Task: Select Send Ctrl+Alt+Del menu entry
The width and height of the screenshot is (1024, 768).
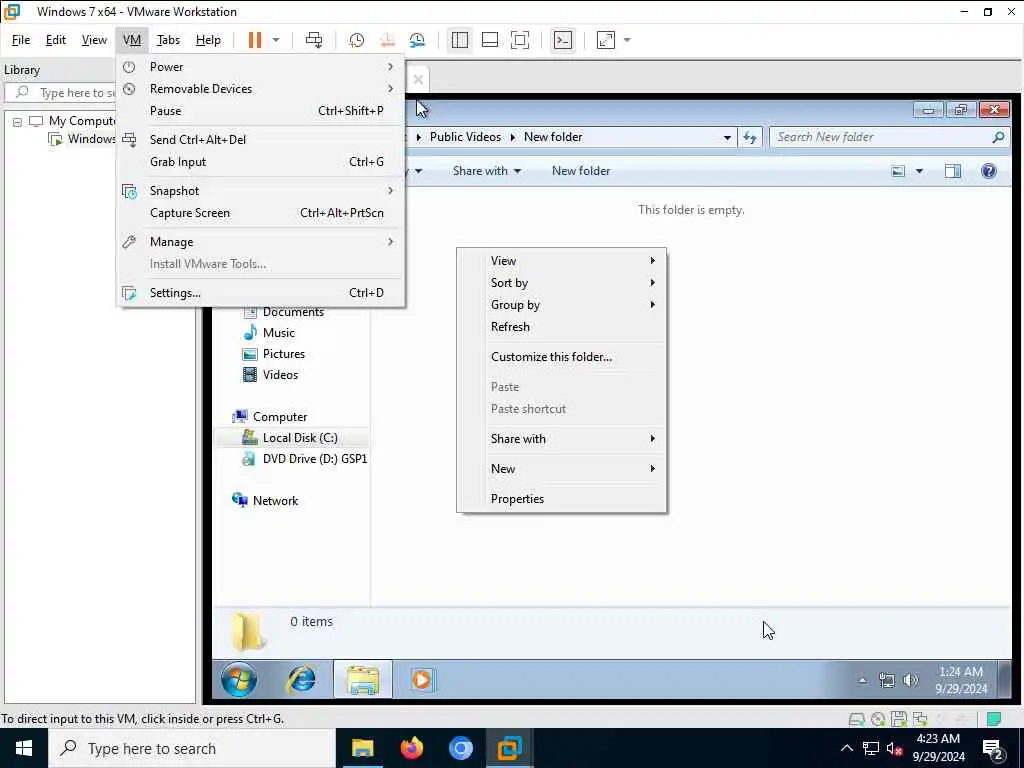Action: pyautogui.click(x=261, y=140)
